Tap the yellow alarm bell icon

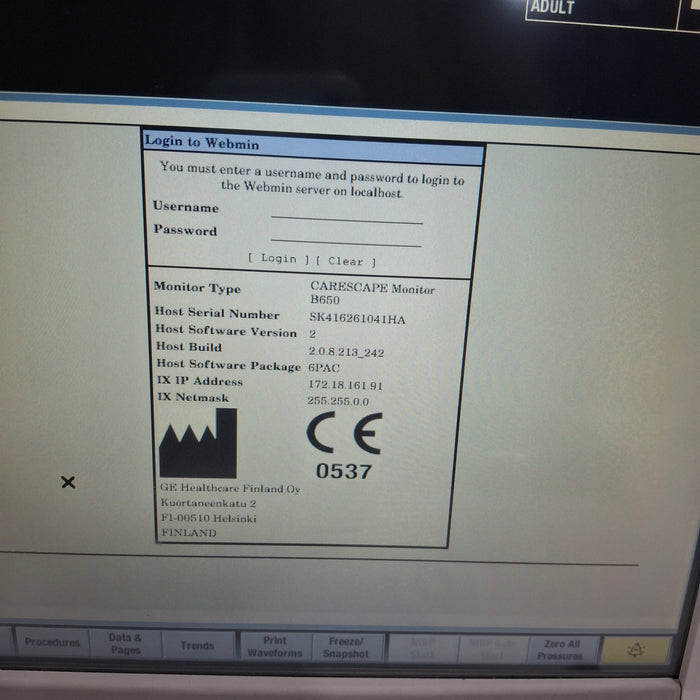636,650
